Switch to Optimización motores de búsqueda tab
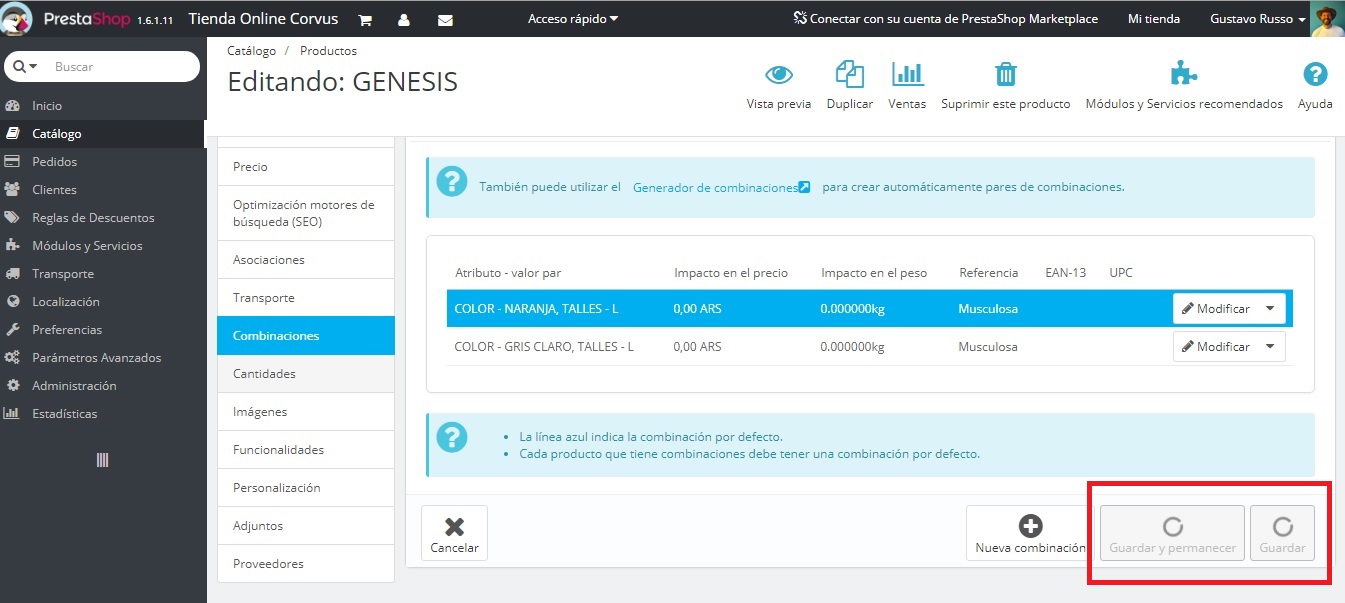Screen dimensions: 1345x603 coord(306,213)
